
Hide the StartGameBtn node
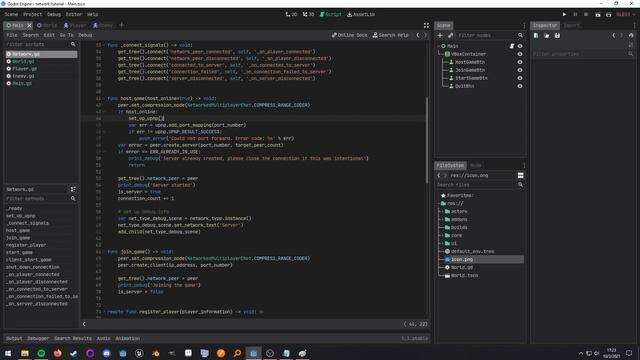tap(520, 78)
